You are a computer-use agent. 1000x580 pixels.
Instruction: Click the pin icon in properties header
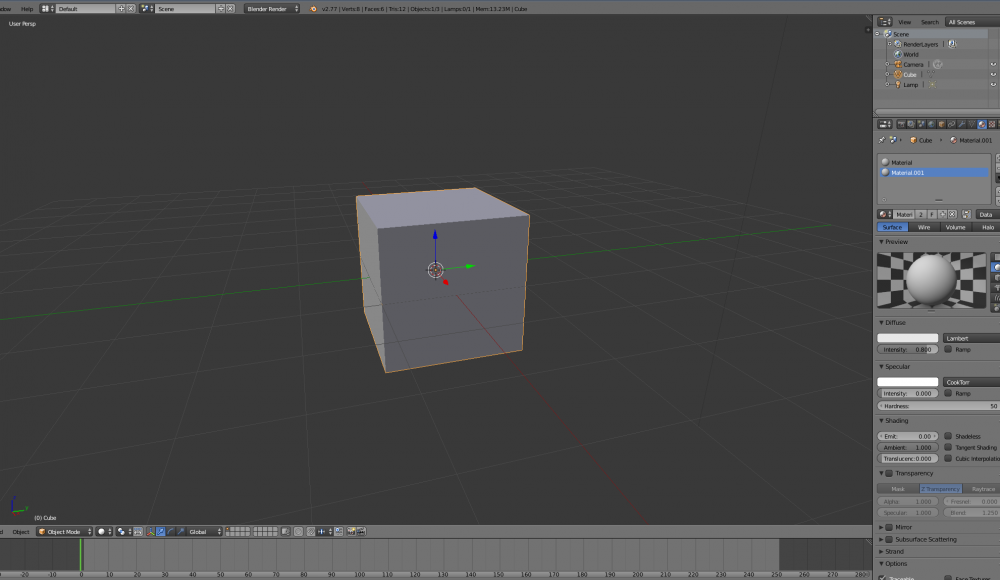882,140
